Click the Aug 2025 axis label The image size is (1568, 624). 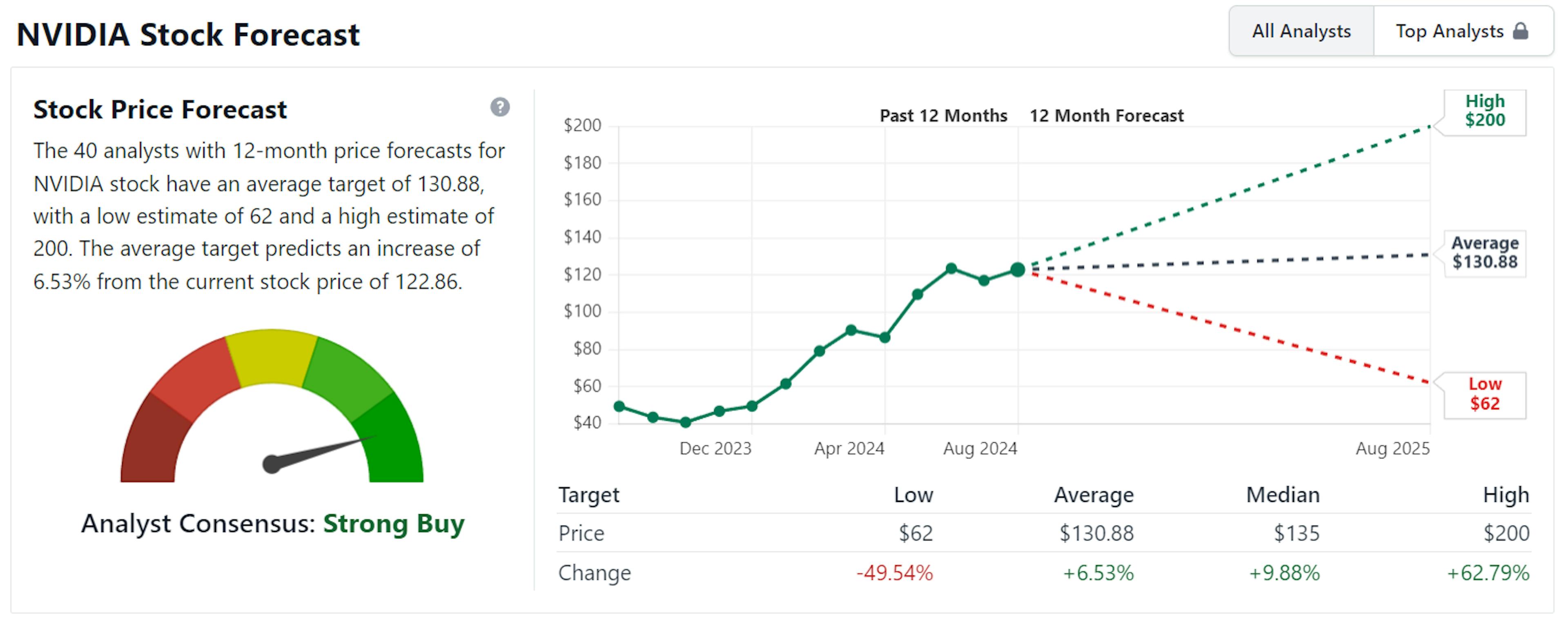click(1392, 449)
